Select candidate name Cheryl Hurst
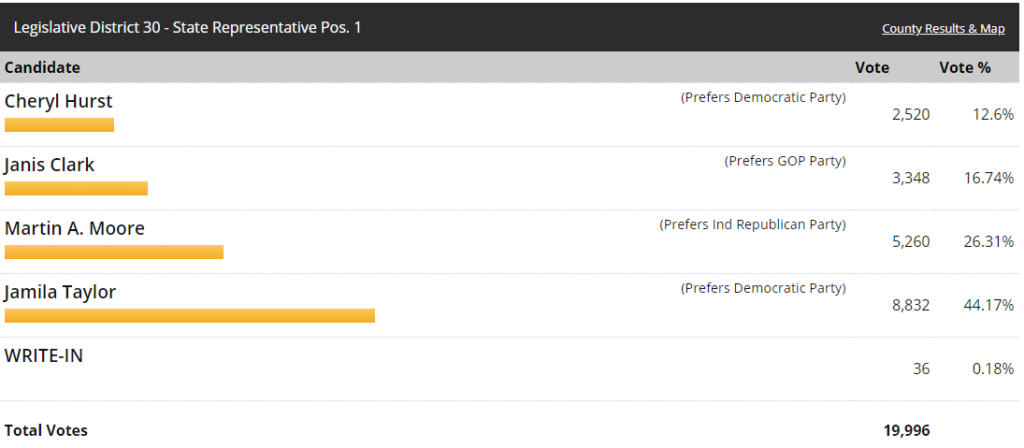1024x448 pixels. click(x=59, y=101)
